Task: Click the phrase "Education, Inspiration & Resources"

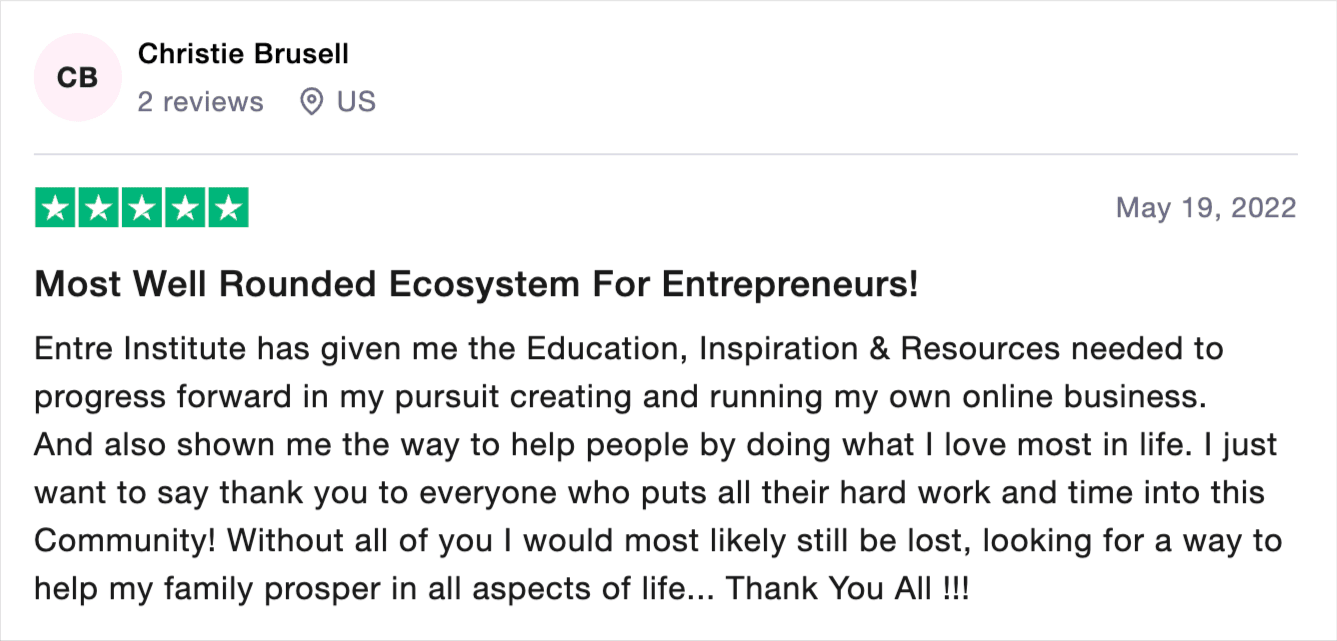Action: [793, 349]
